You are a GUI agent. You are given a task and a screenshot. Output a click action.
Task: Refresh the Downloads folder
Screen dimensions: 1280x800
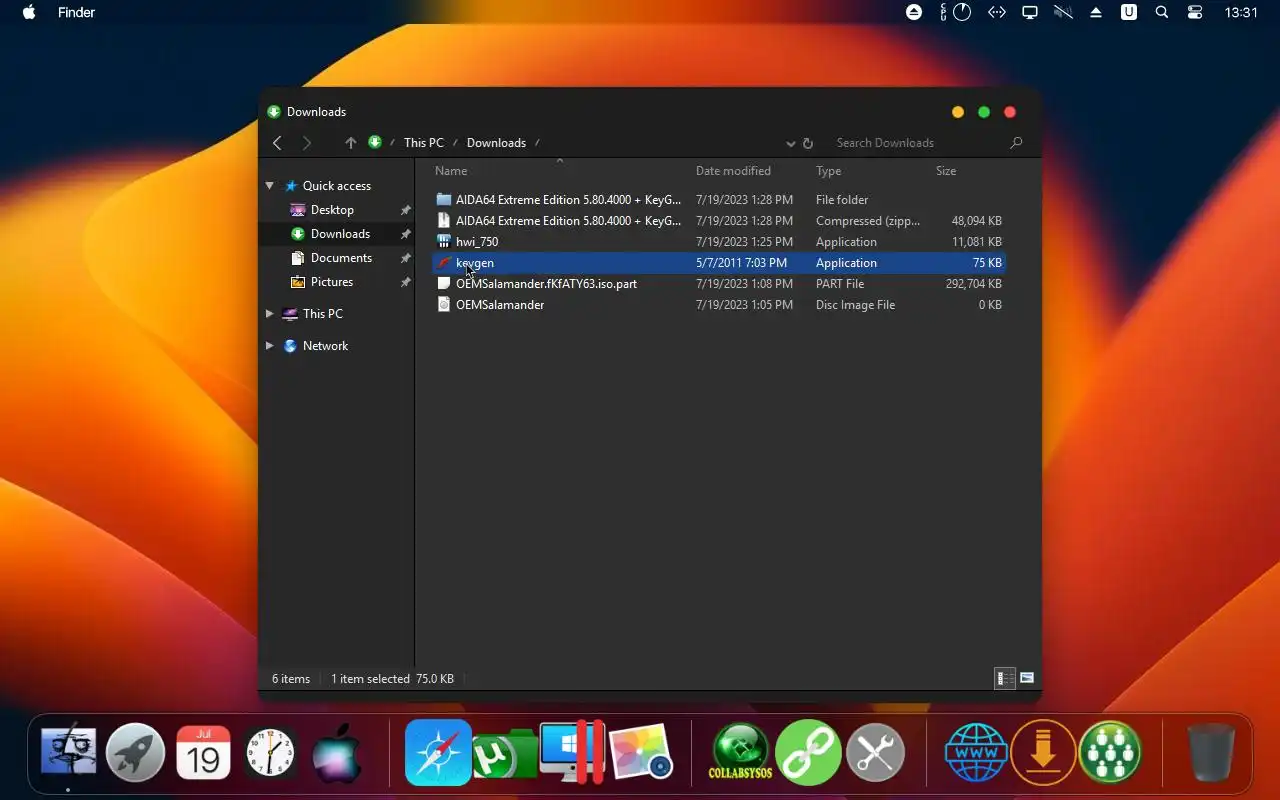click(808, 144)
